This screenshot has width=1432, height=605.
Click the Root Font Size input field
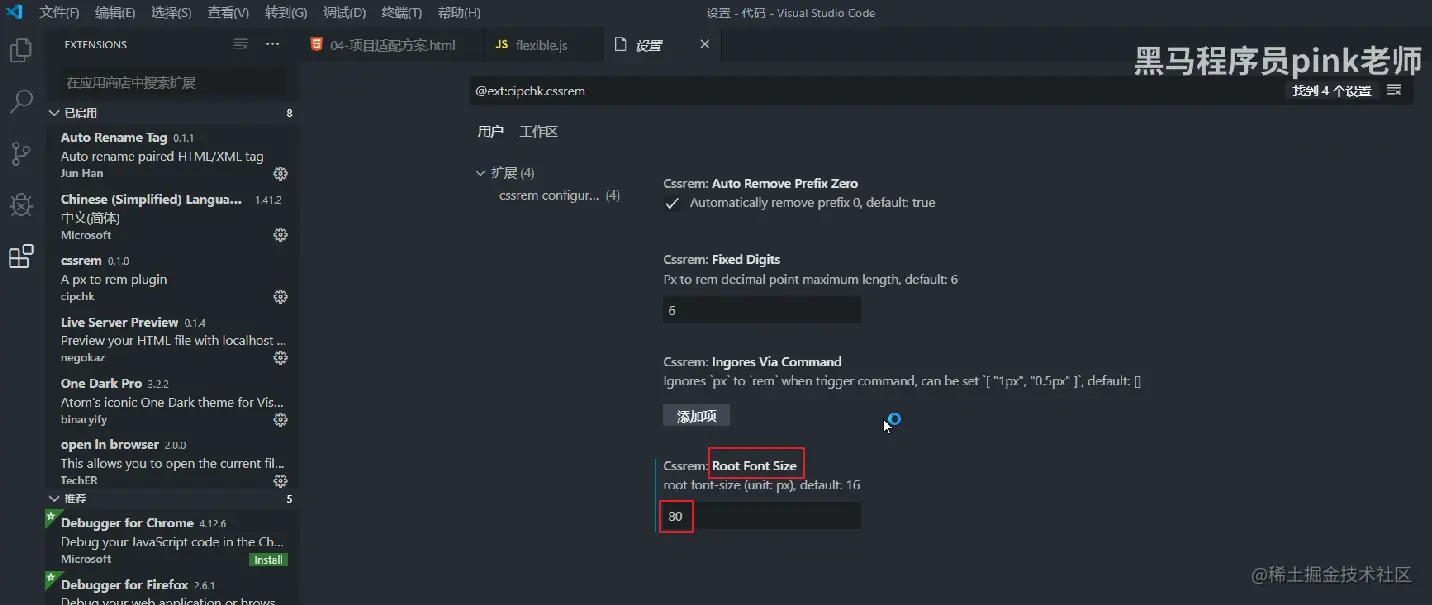pos(761,516)
